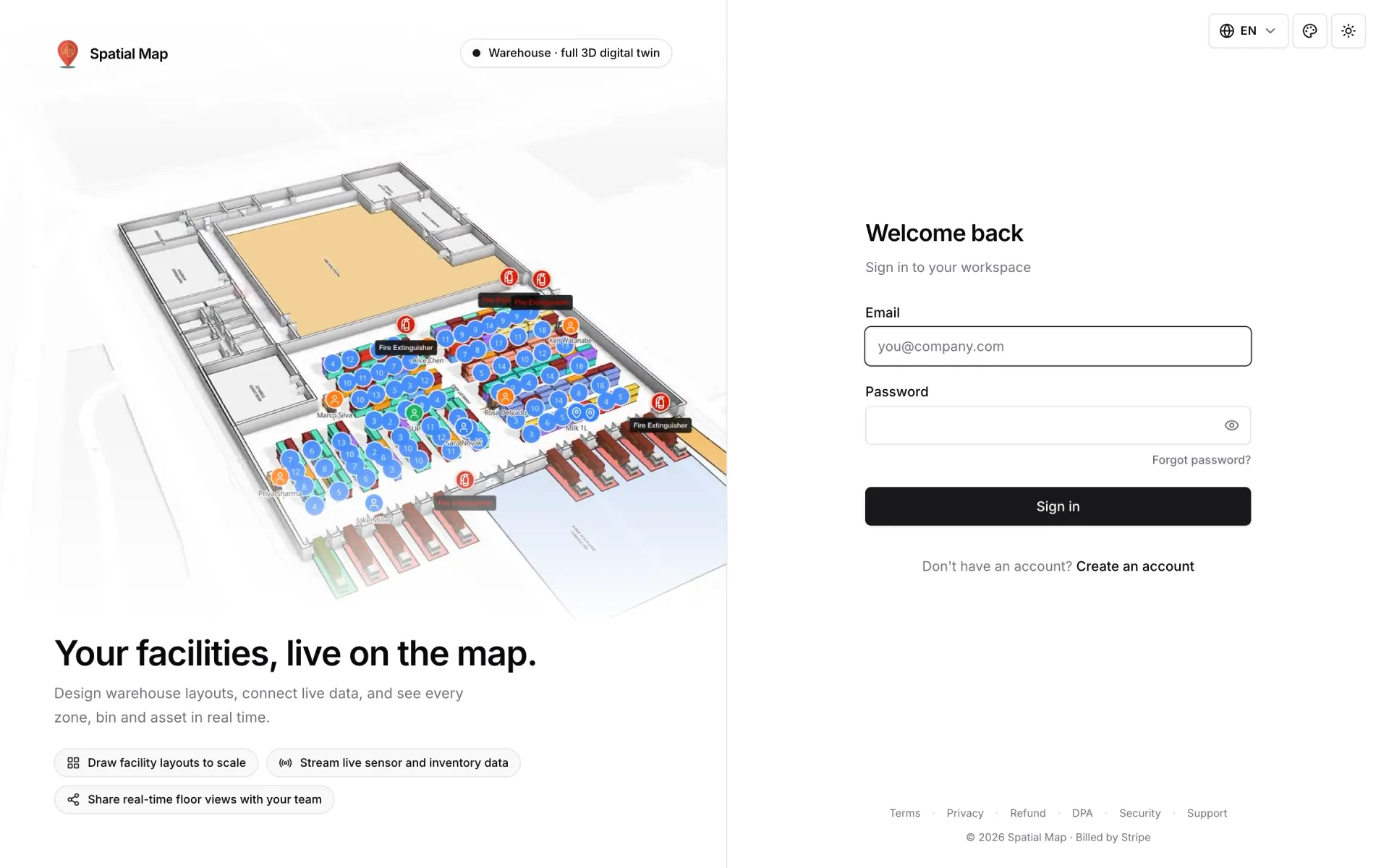1389x868 pixels.
Task: Open the Privacy footer link
Action: click(965, 813)
